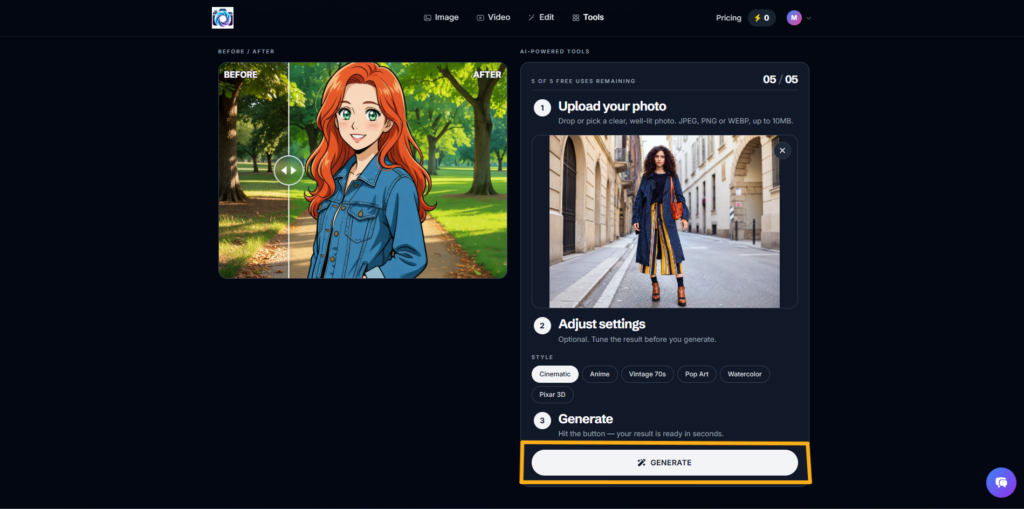Click the before/after comparison slider handle

pos(289,170)
